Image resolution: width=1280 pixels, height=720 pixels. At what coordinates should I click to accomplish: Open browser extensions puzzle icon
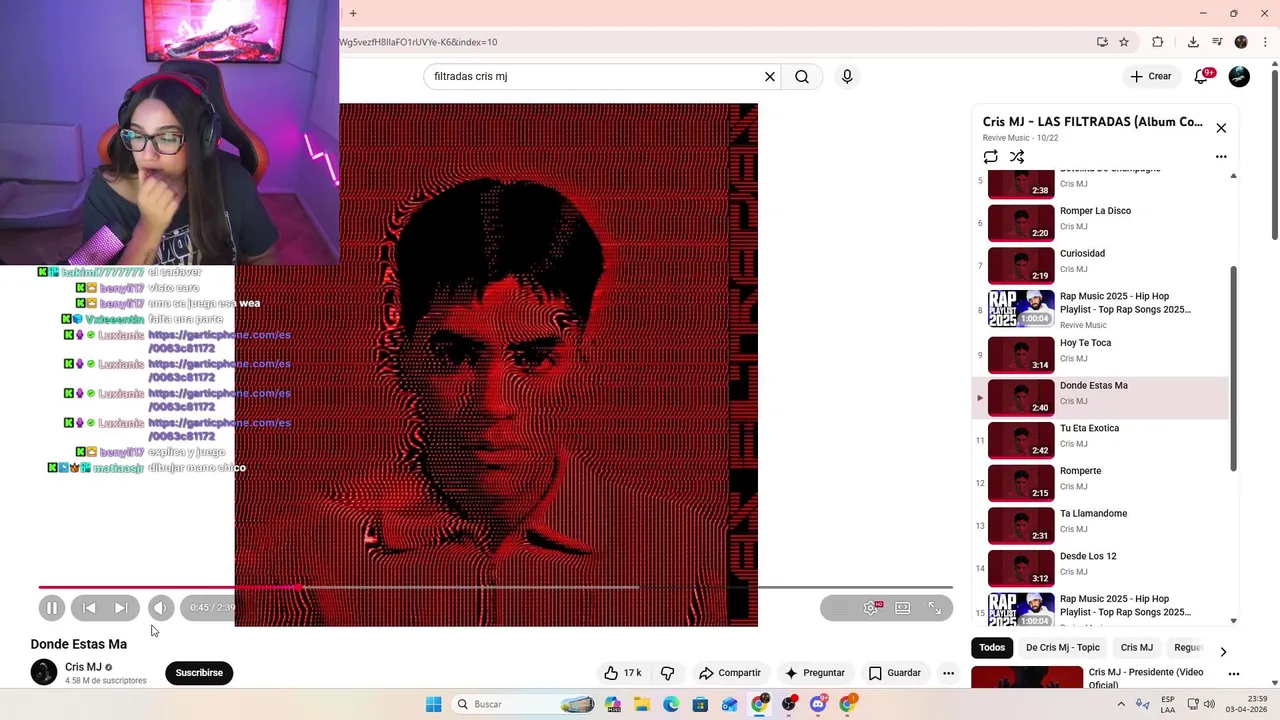(x=1158, y=42)
